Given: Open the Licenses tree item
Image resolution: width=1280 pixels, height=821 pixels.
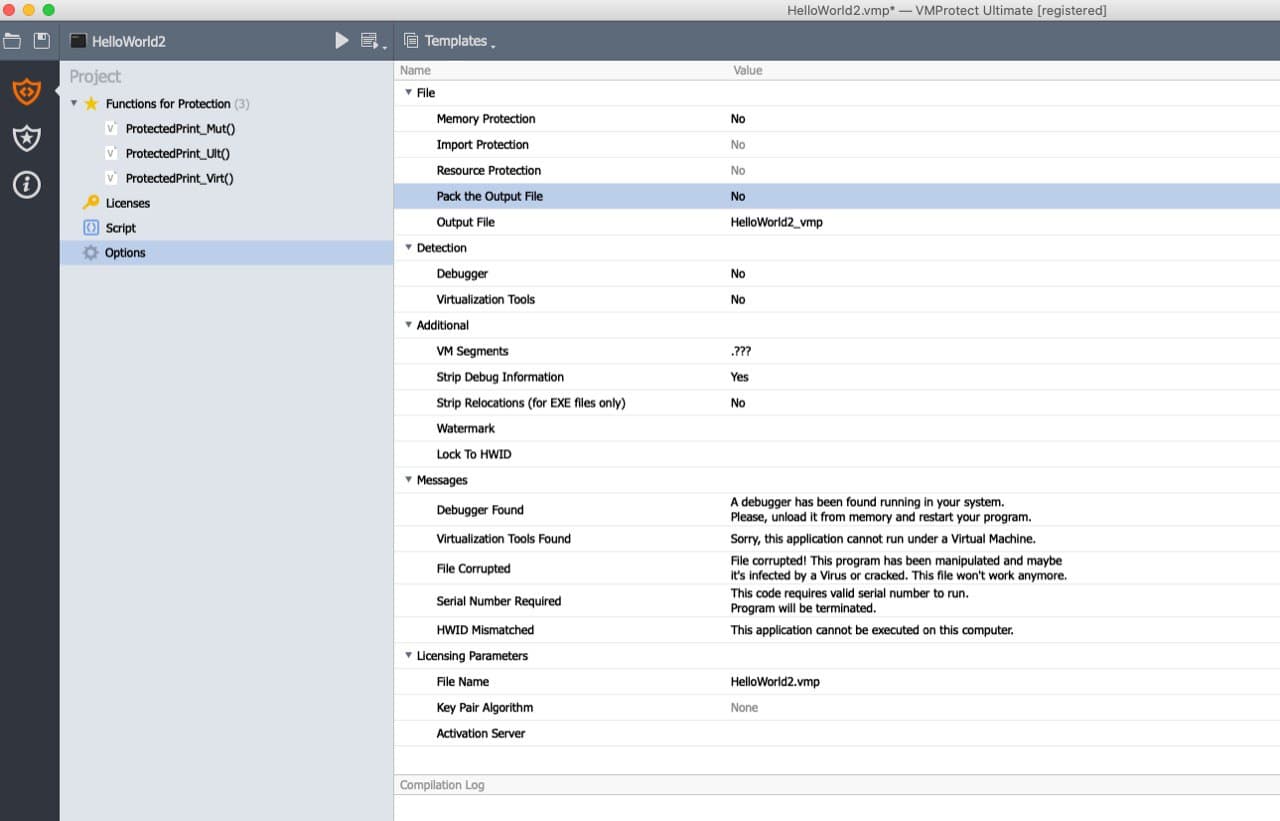Looking at the screenshot, I should click(x=127, y=203).
